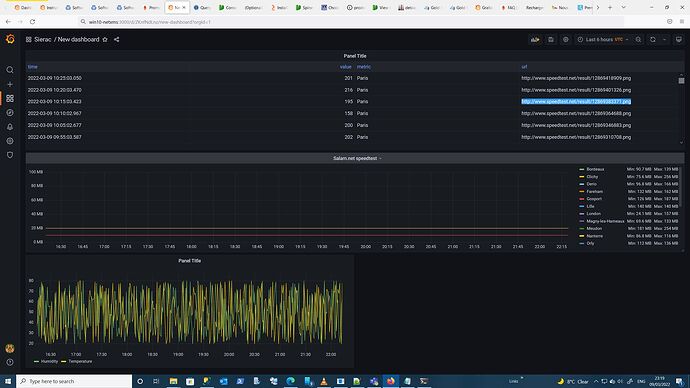The width and height of the screenshot is (690, 388).
Task: Click the Add panel icon
Action: (x=535, y=40)
